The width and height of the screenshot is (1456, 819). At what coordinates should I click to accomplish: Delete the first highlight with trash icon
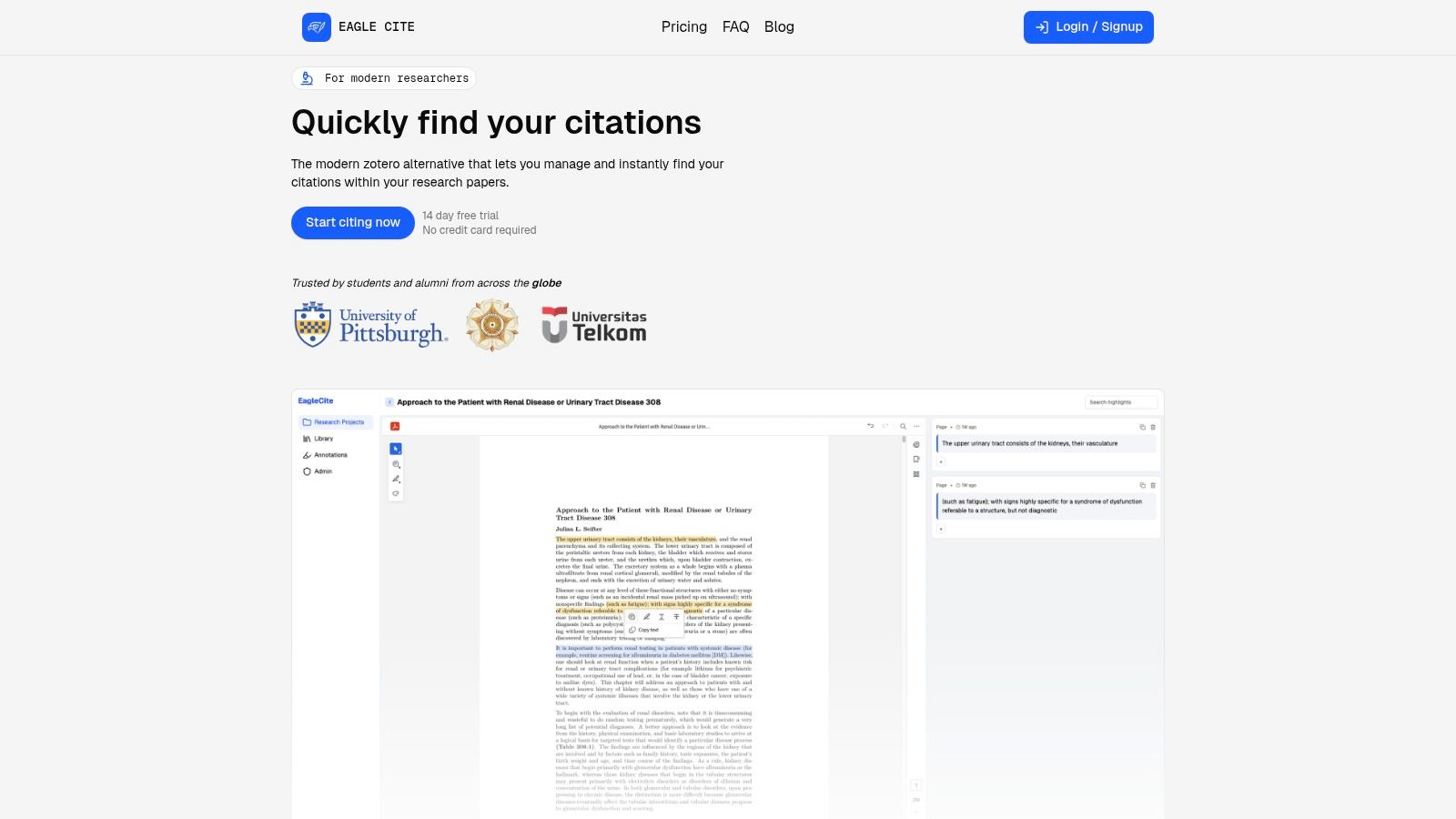(1153, 427)
